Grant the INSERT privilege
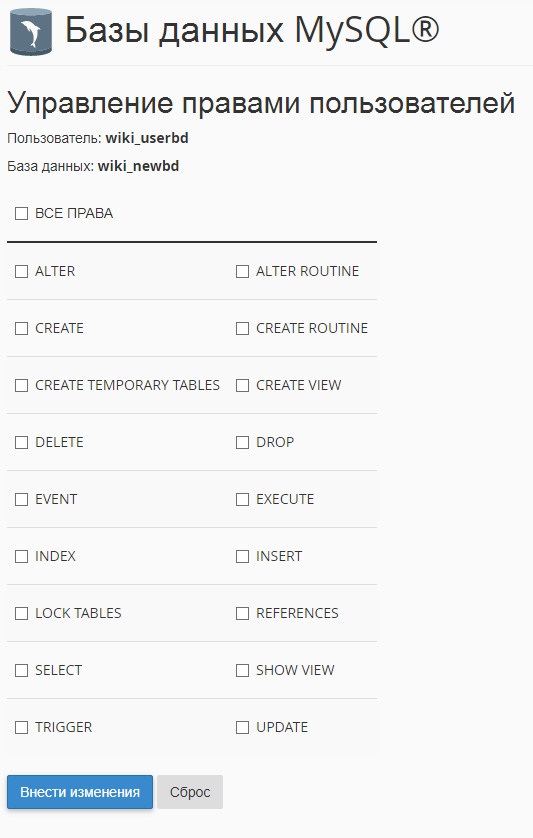Image resolution: width=533 pixels, height=838 pixels. point(242,556)
